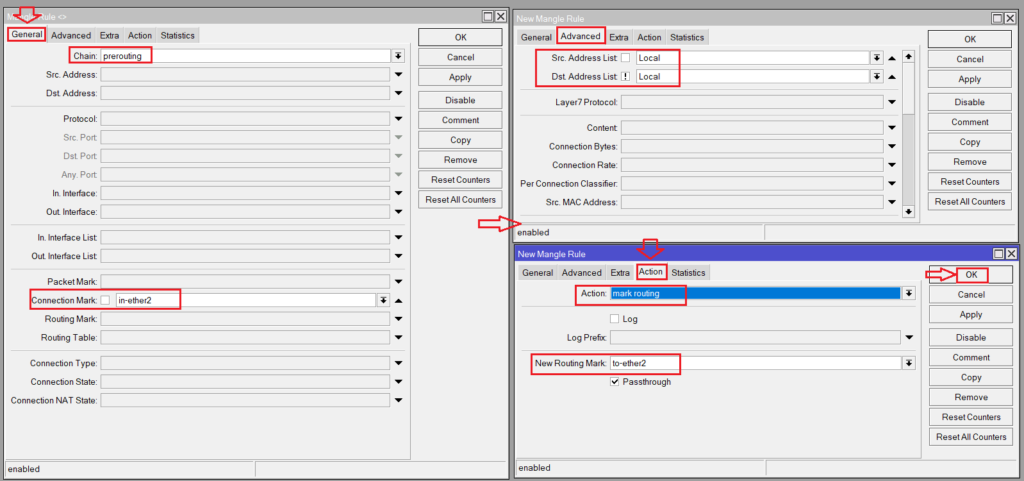Image resolution: width=1024 pixels, height=481 pixels.
Task: Expand the Log Prefix field
Action: [x=908, y=338]
